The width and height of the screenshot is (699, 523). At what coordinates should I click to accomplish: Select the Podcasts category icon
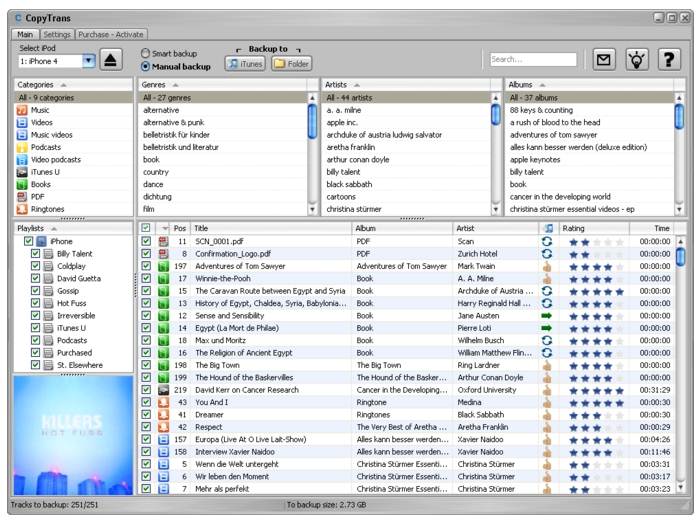(22, 147)
